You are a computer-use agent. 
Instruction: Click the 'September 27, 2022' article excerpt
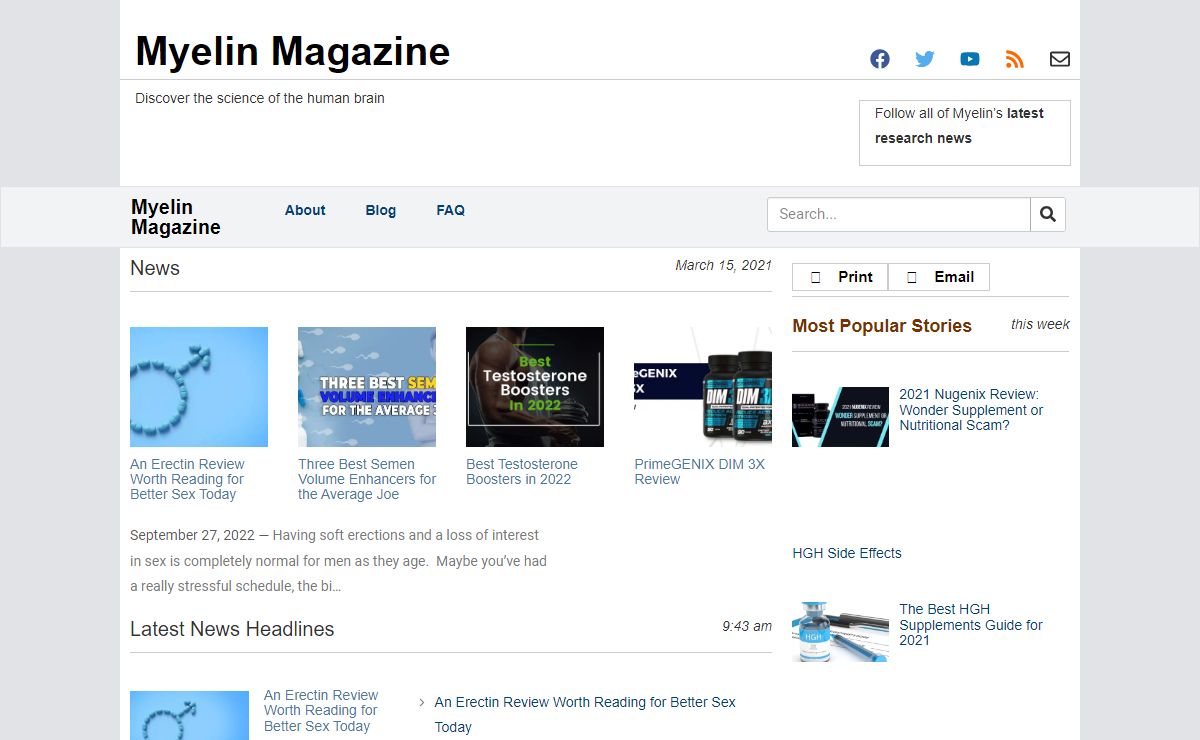pyautogui.click(x=339, y=561)
